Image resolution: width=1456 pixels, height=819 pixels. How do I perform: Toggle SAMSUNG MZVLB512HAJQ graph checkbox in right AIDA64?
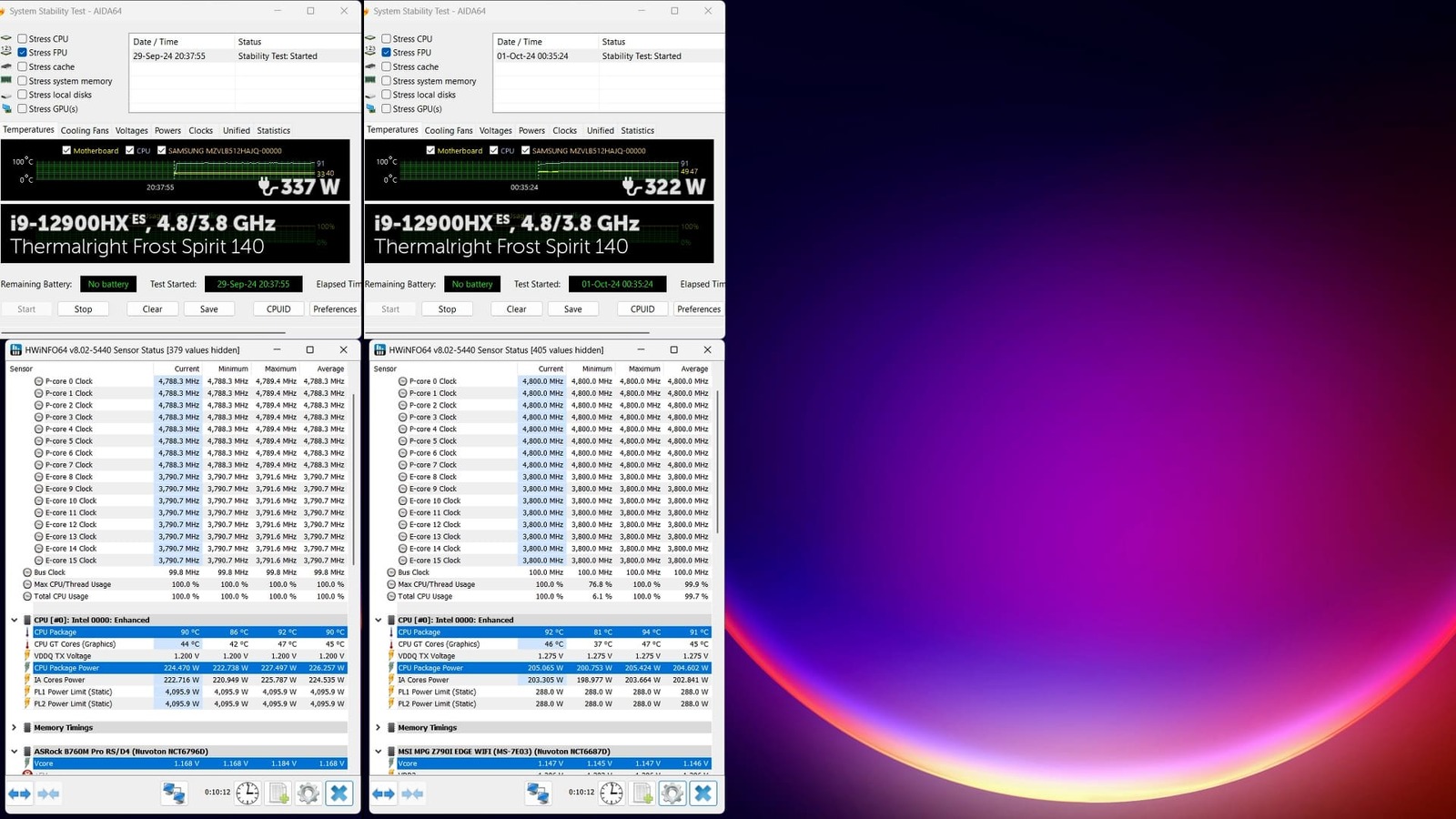pyautogui.click(x=525, y=150)
